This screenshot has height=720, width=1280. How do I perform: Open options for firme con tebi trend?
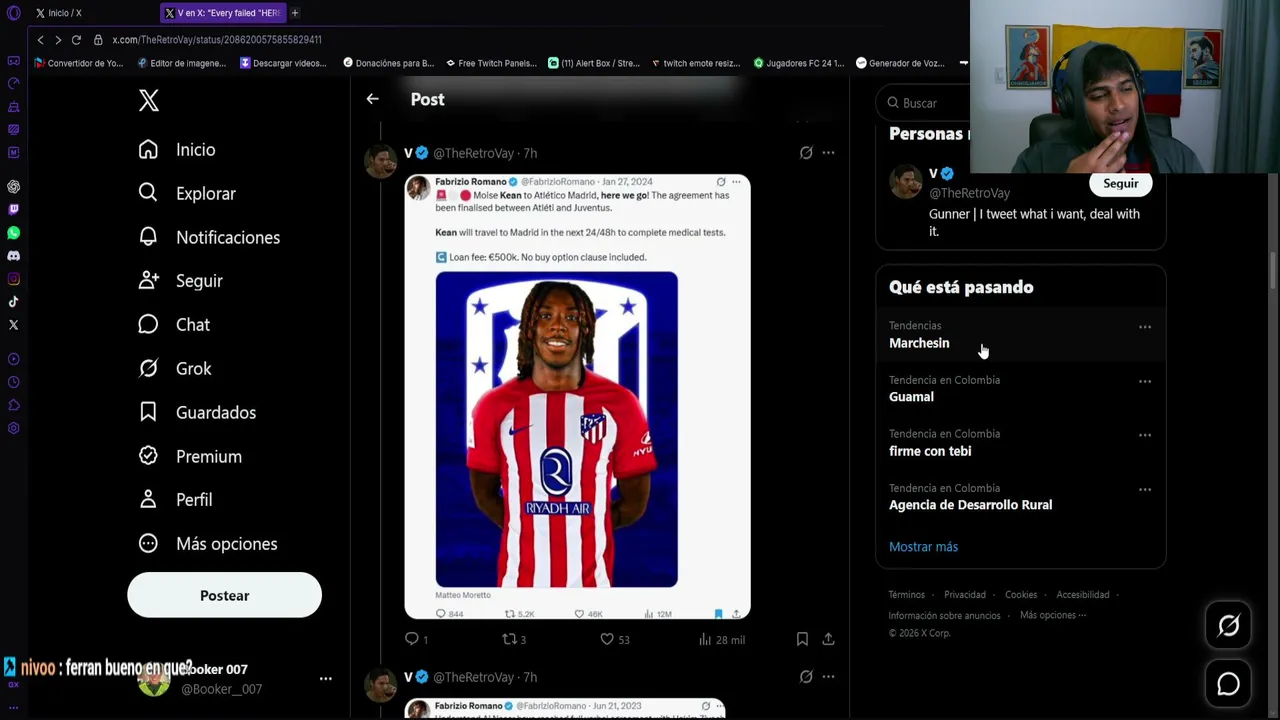pyautogui.click(x=1145, y=435)
